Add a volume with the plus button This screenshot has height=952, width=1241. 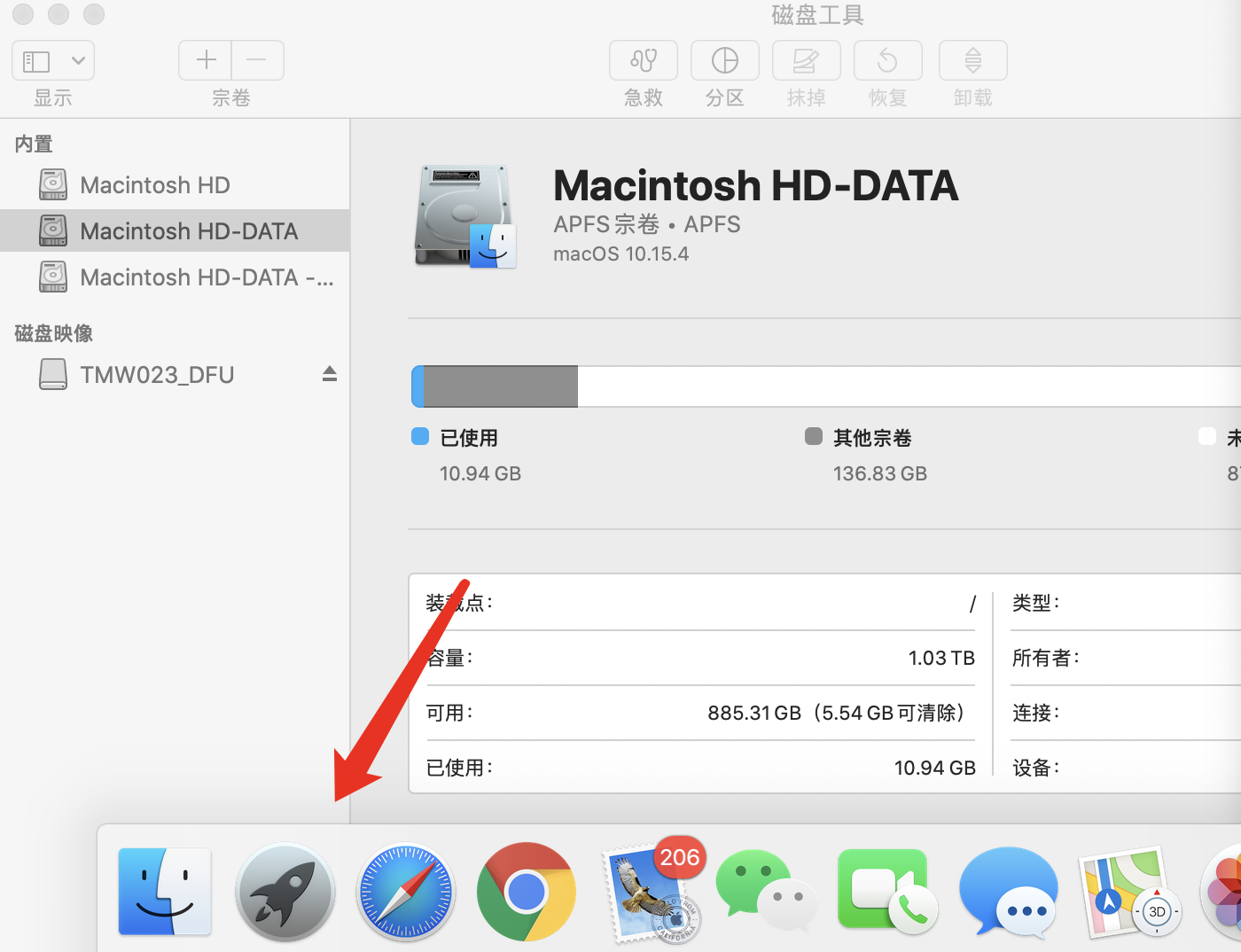click(x=206, y=60)
